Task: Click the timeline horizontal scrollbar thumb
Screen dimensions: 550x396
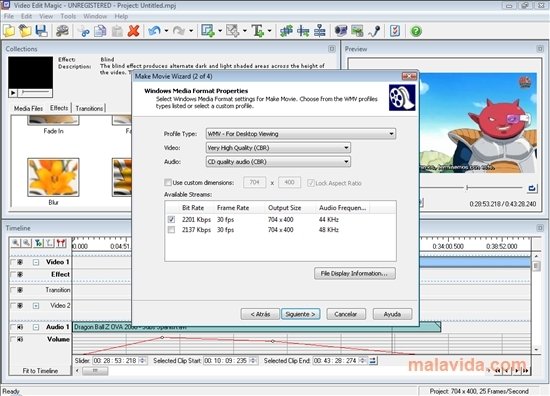Action: pyautogui.click(x=95, y=370)
